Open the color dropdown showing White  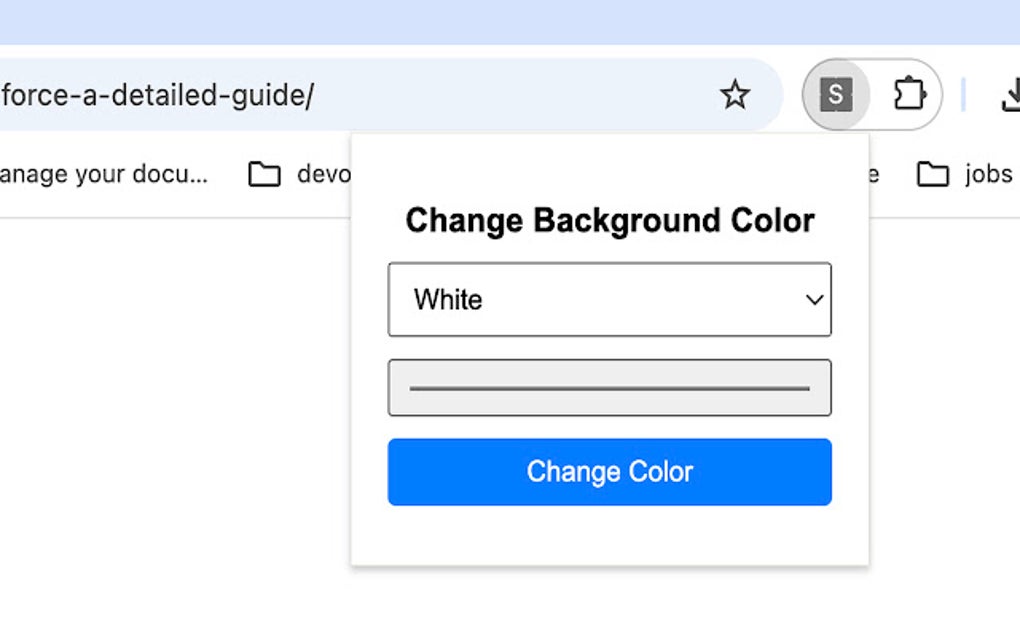609,299
